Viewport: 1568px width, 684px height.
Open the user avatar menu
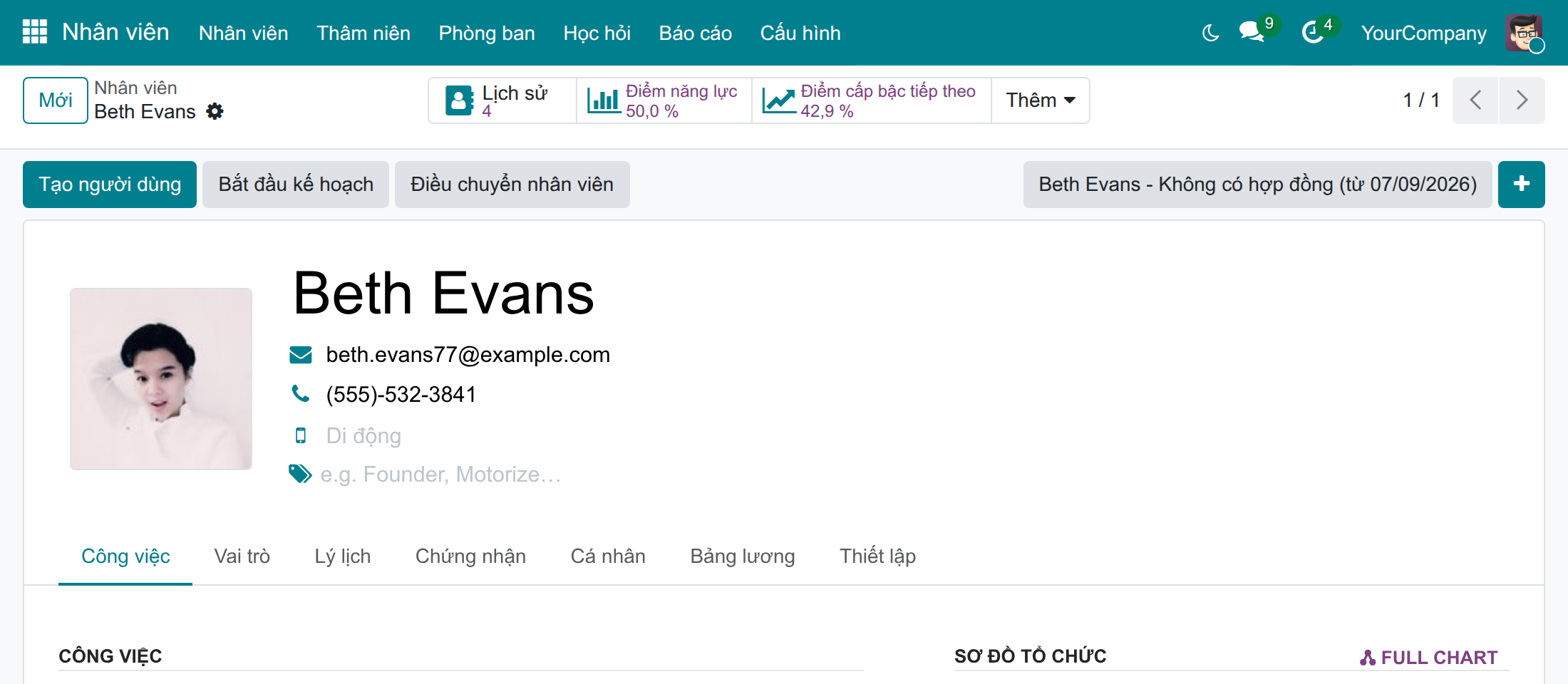(1524, 33)
